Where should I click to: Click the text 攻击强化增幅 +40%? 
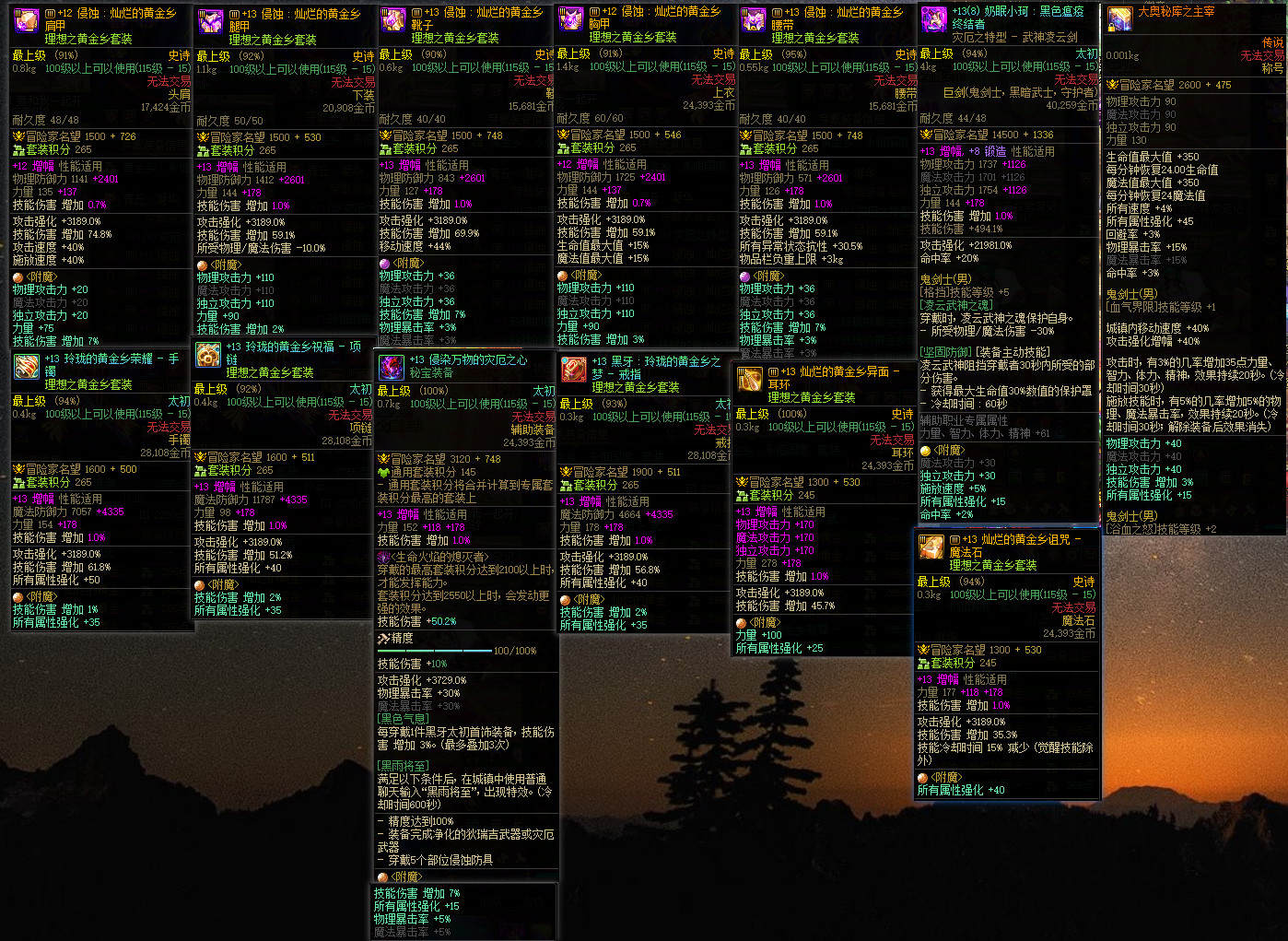tap(1153, 341)
